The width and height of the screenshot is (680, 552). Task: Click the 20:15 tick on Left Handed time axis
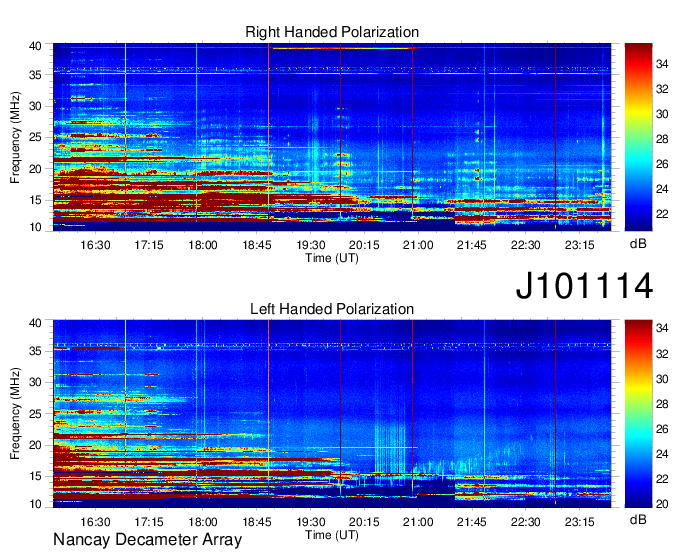pos(364,522)
